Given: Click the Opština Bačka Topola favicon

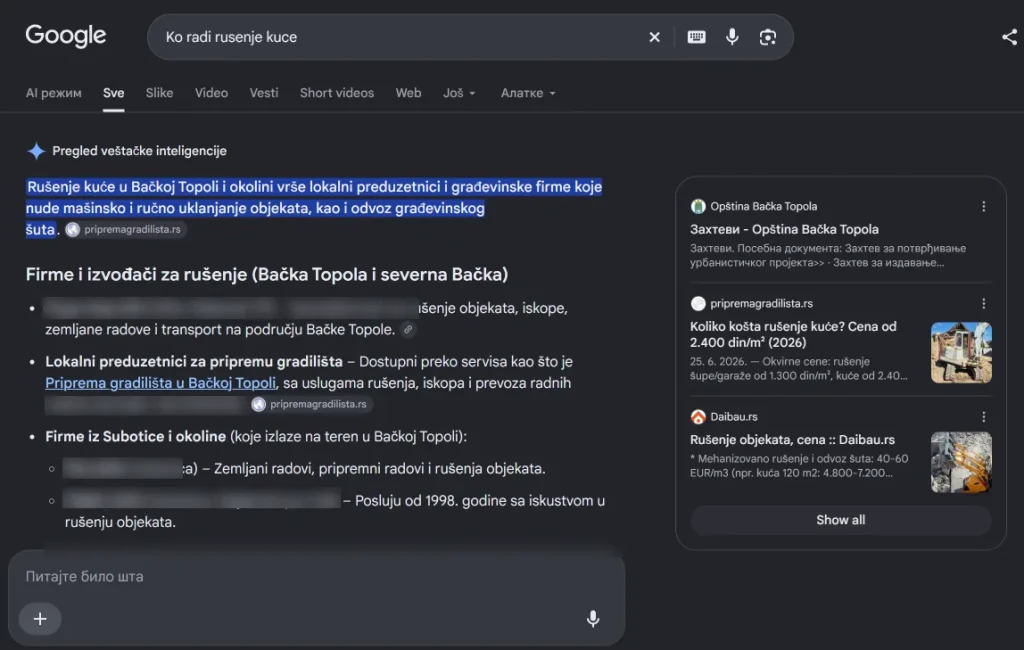Looking at the screenshot, I should [x=698, y=206].
